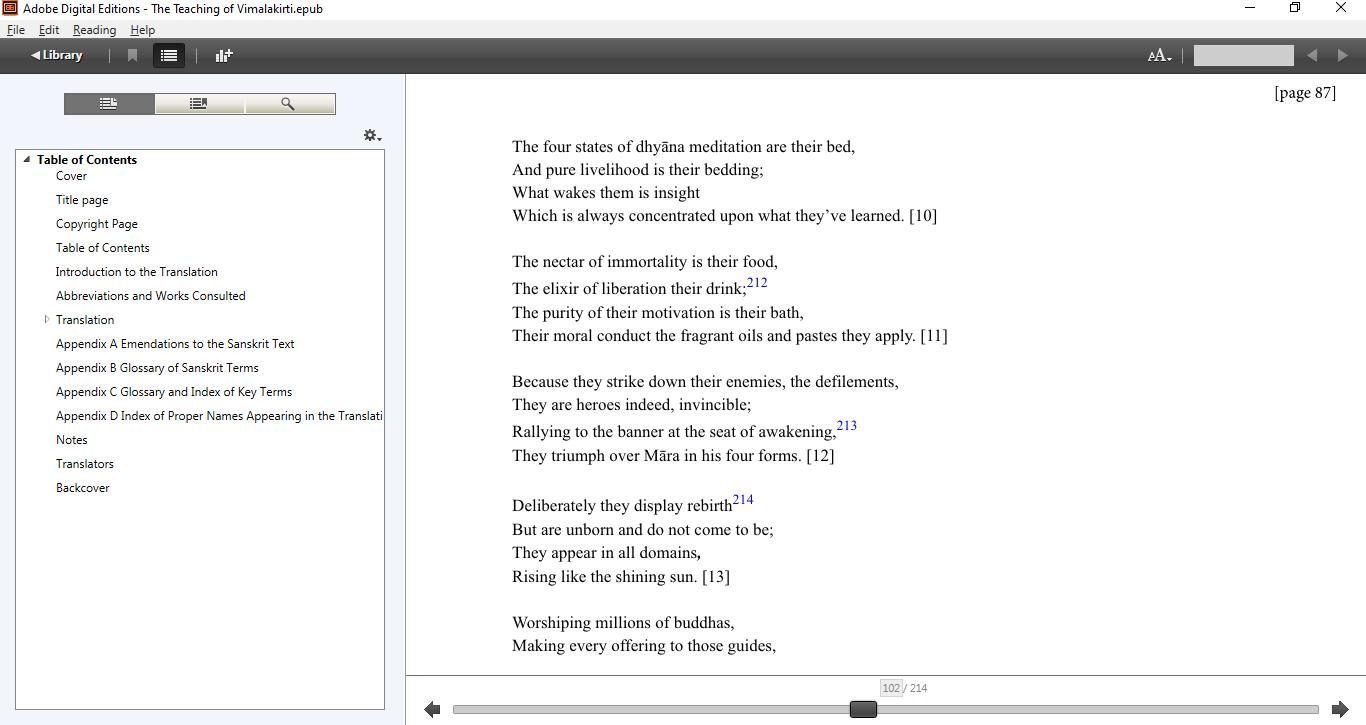Screen dimensions: 1366x725
Task: Open Appendix A Emendations to the Sanskrit Text
Action: [175, 344]
